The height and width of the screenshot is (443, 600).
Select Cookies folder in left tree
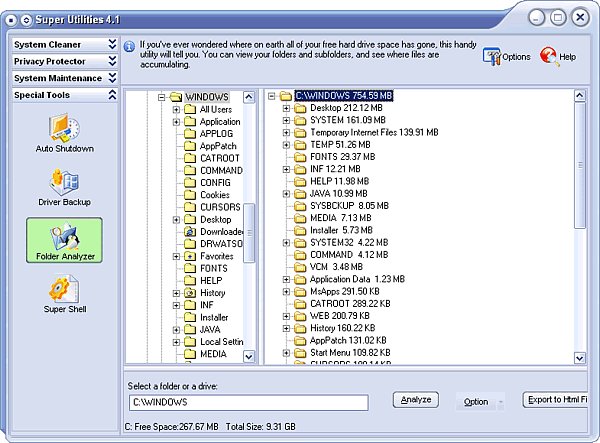coord(215,195)
